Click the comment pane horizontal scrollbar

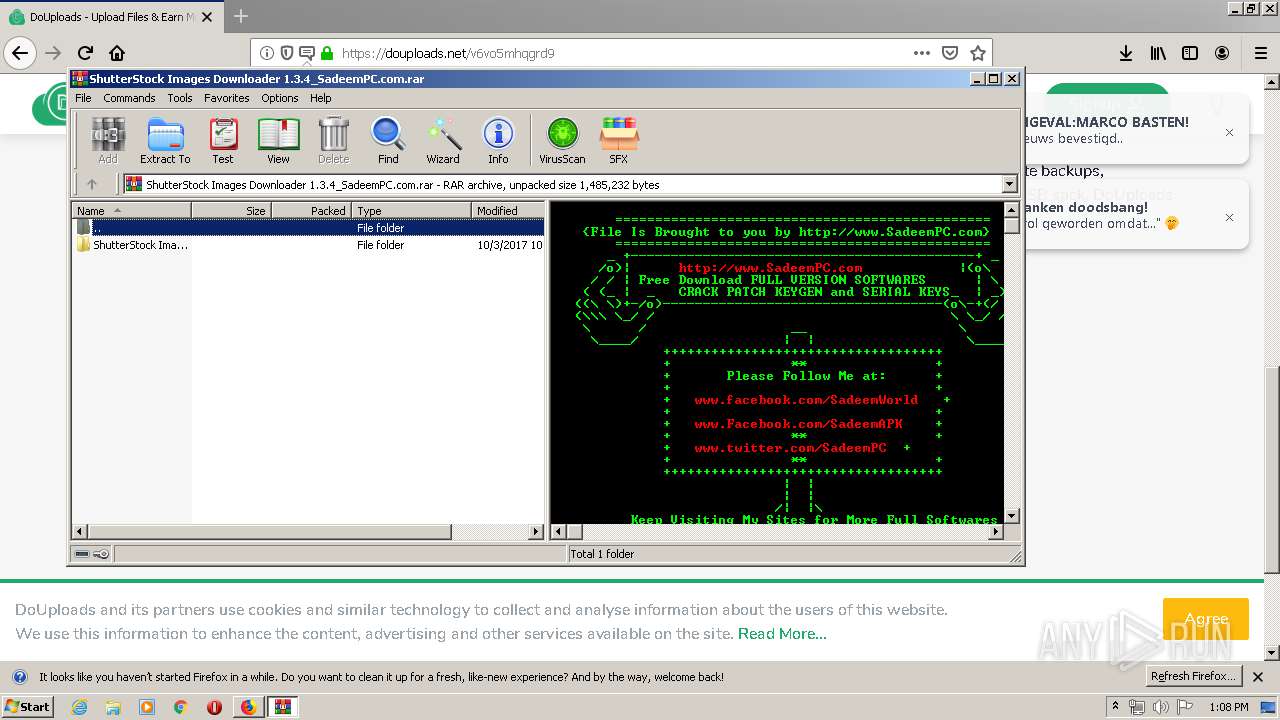point(777,532)
